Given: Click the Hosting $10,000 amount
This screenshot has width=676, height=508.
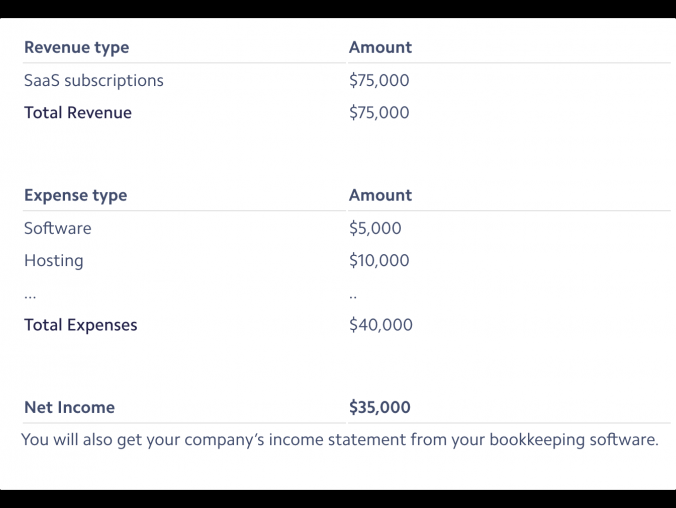Looking at the screenshot, I should pos(379,260).
